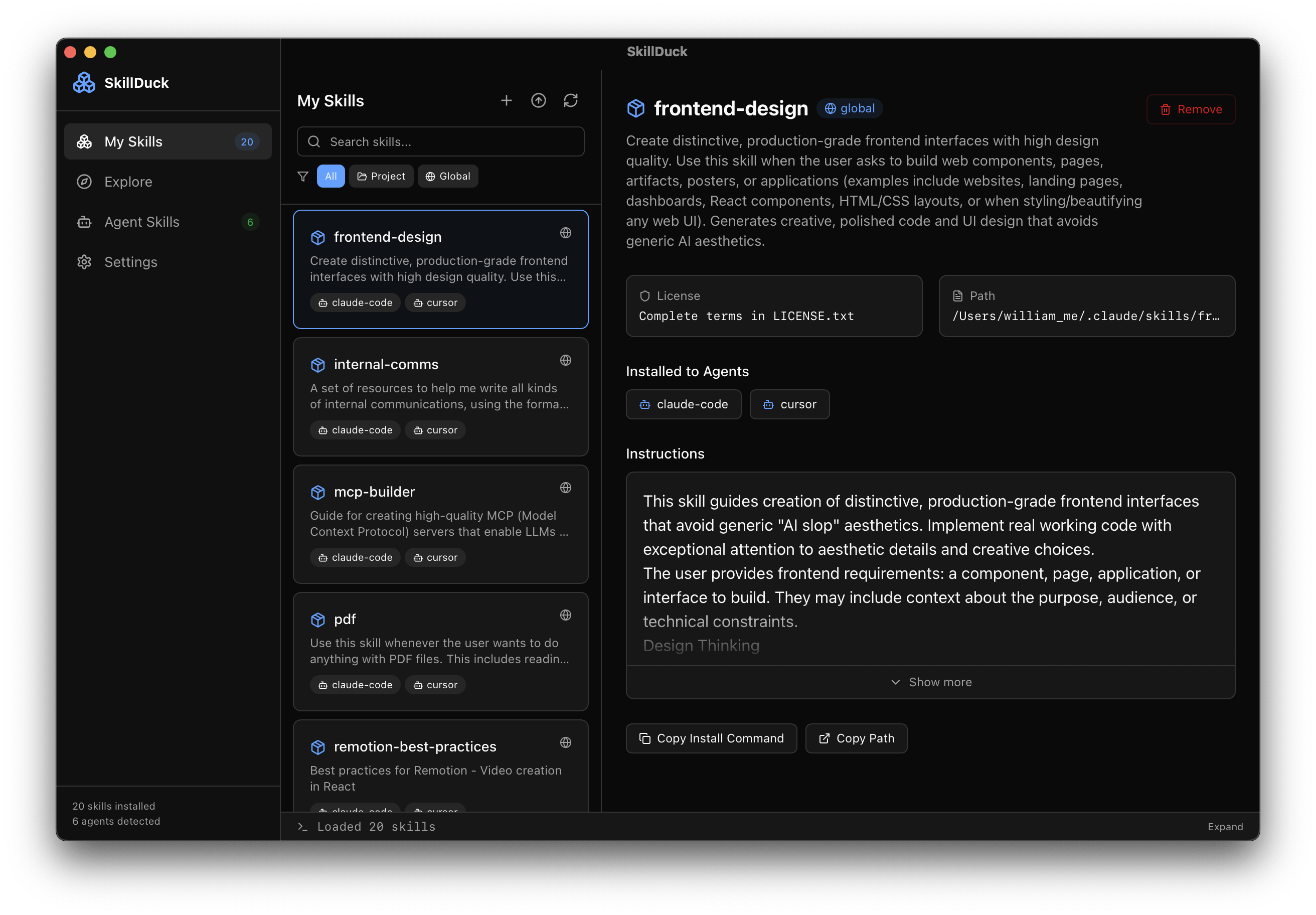Click Expand on the terminal log bar
Viewport: 1316px width, 915px height.
coord(1225,826)
